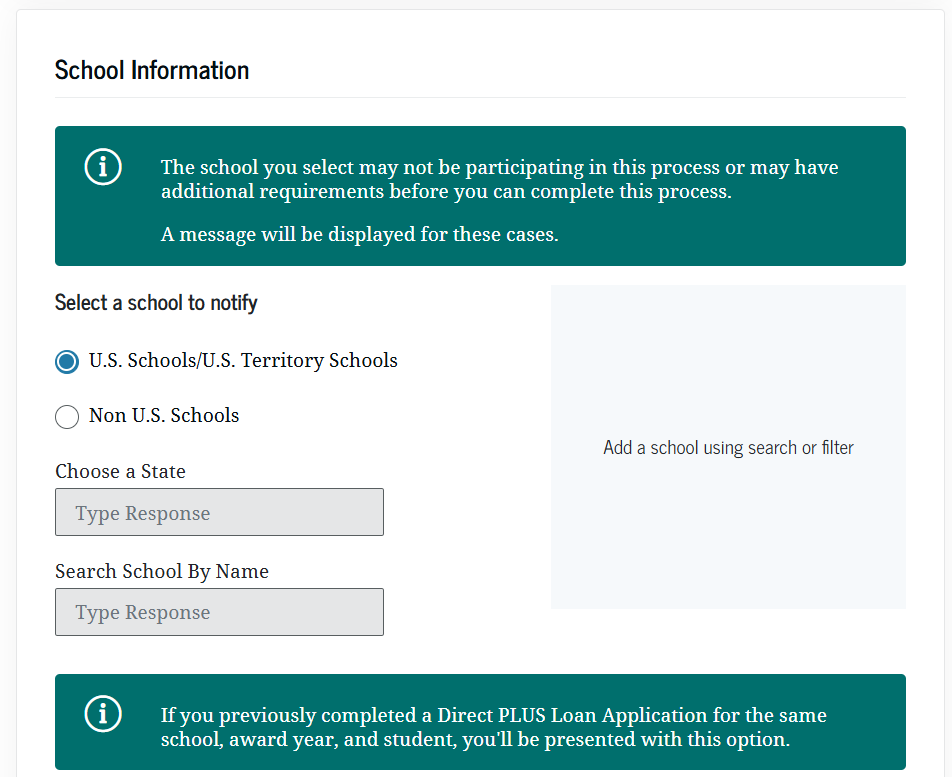Click the School Information heading
Screen dimensions: 952x777
coord(152,71)
